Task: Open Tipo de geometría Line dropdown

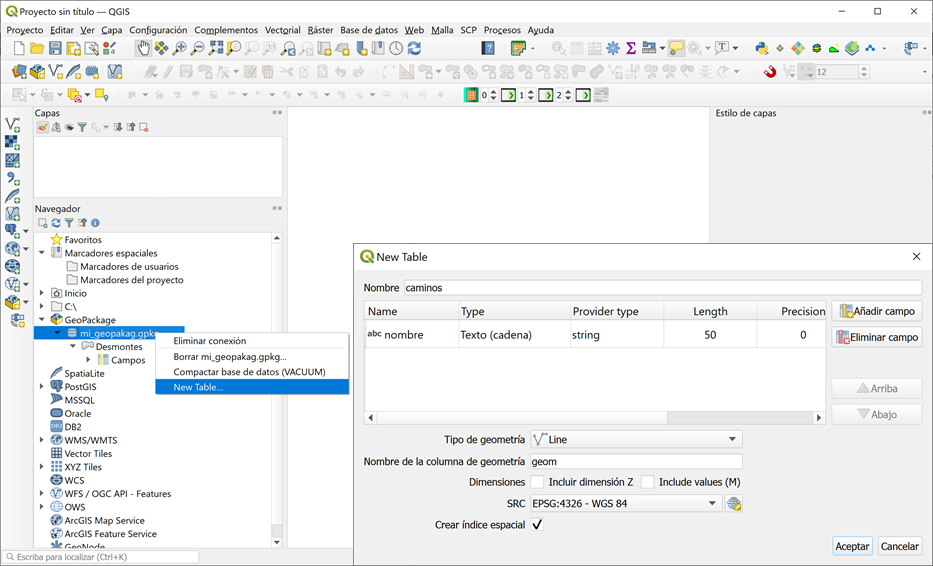Action: (636, 440)
